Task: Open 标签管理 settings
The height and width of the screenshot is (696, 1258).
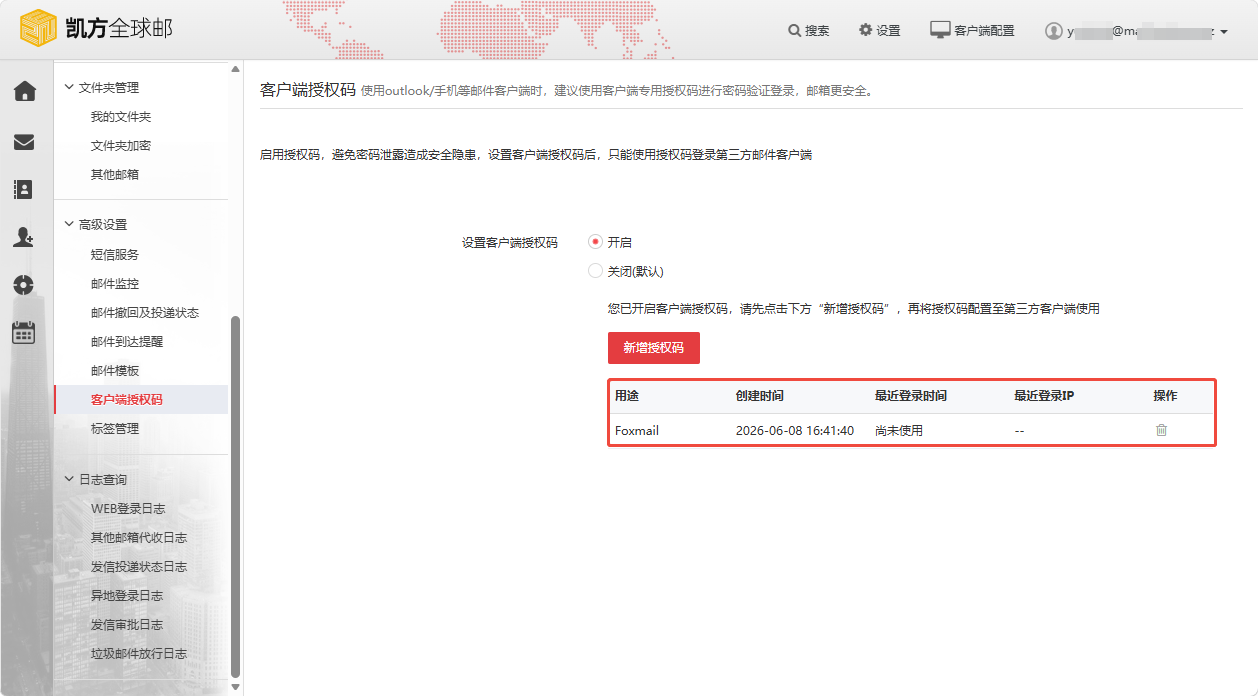Action: coord(115,429)
